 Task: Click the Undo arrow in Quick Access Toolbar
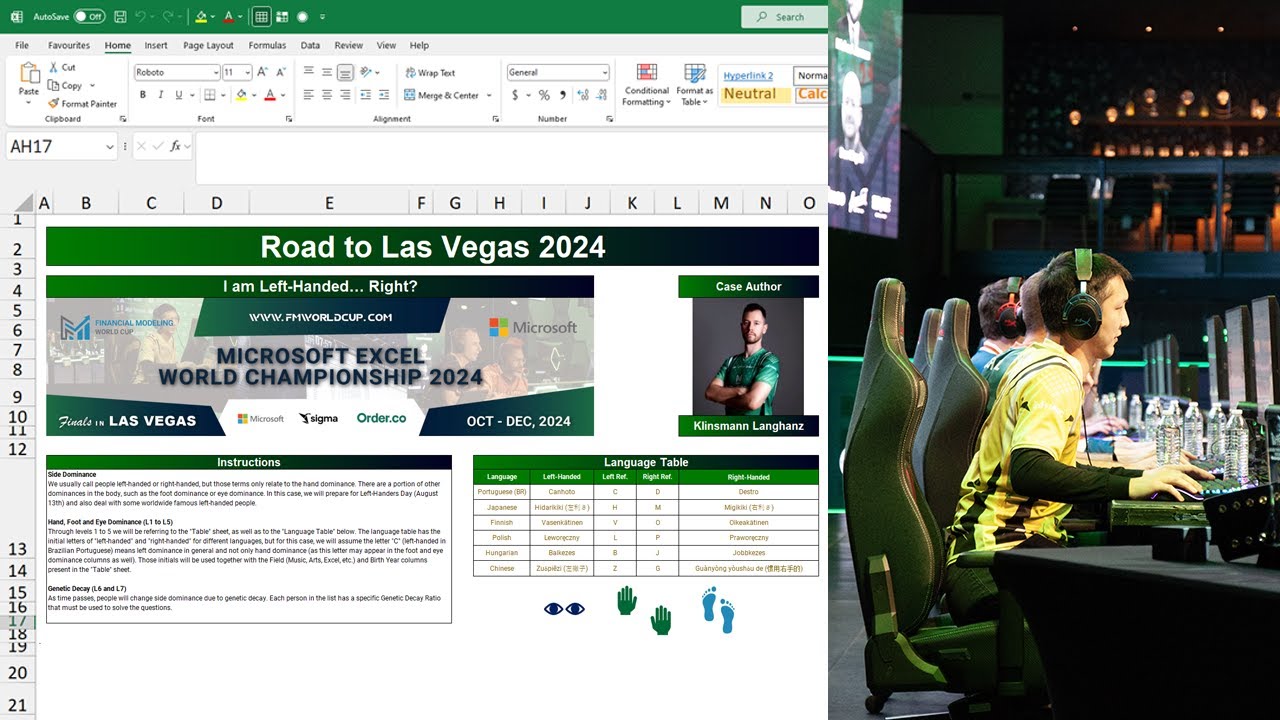[x=141, y=17]
